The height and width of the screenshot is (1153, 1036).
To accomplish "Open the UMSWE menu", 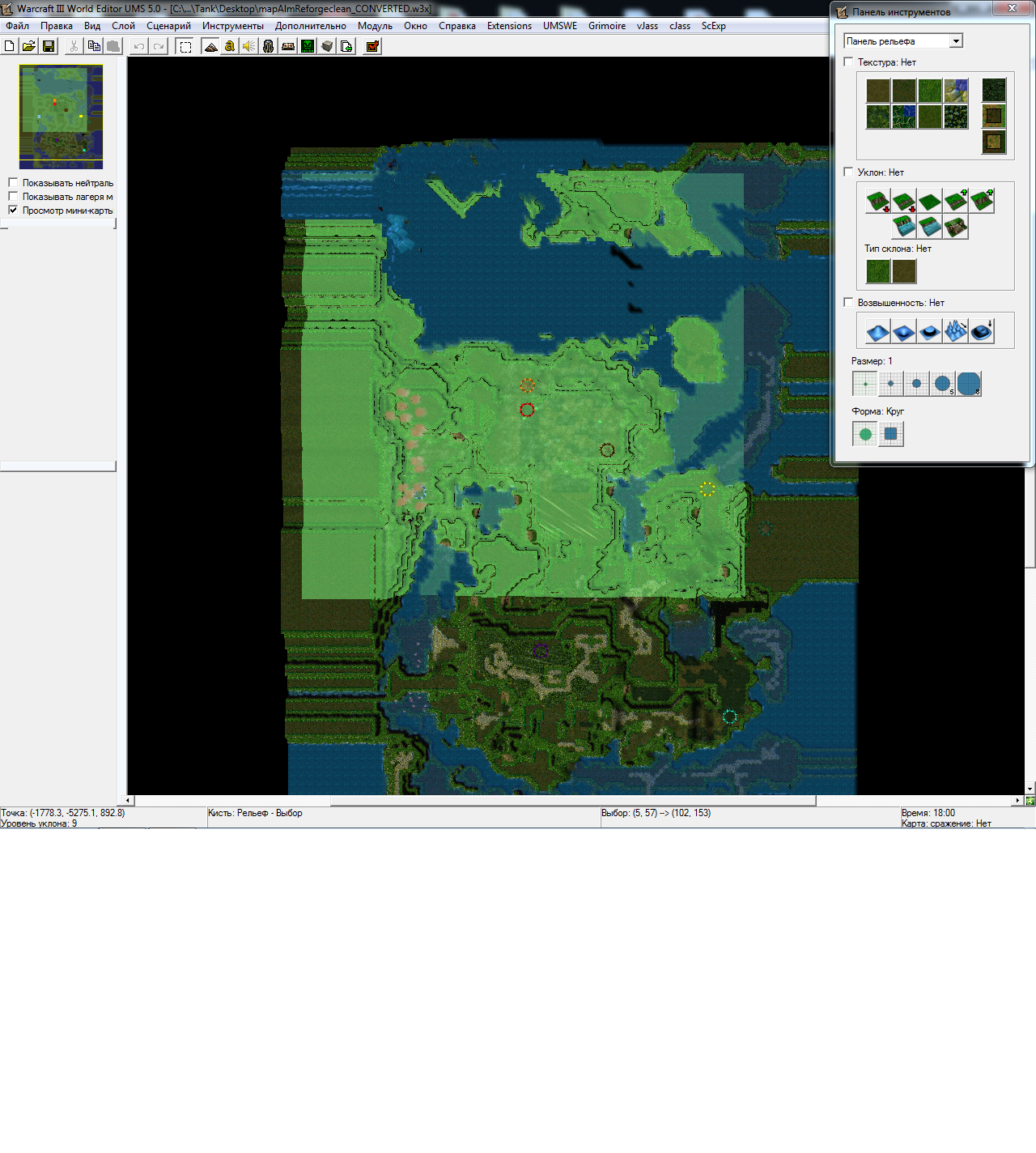I will (x=560, y=26).
